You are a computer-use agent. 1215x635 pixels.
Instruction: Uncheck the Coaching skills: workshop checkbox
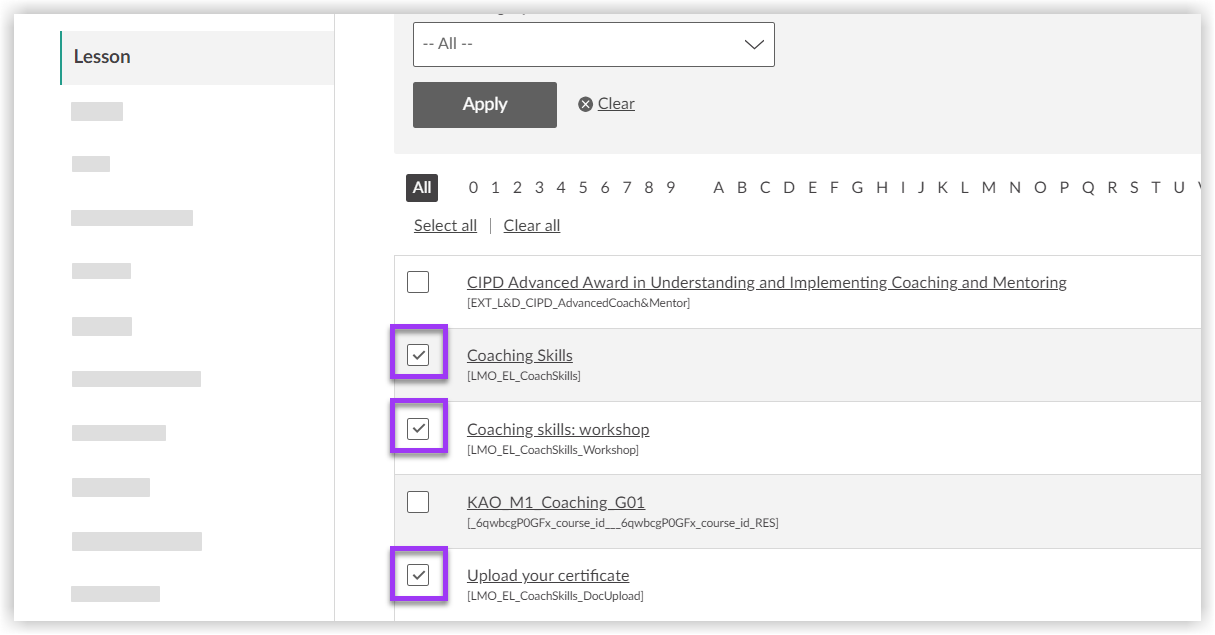pyautogui.click(x=418, y=429)
